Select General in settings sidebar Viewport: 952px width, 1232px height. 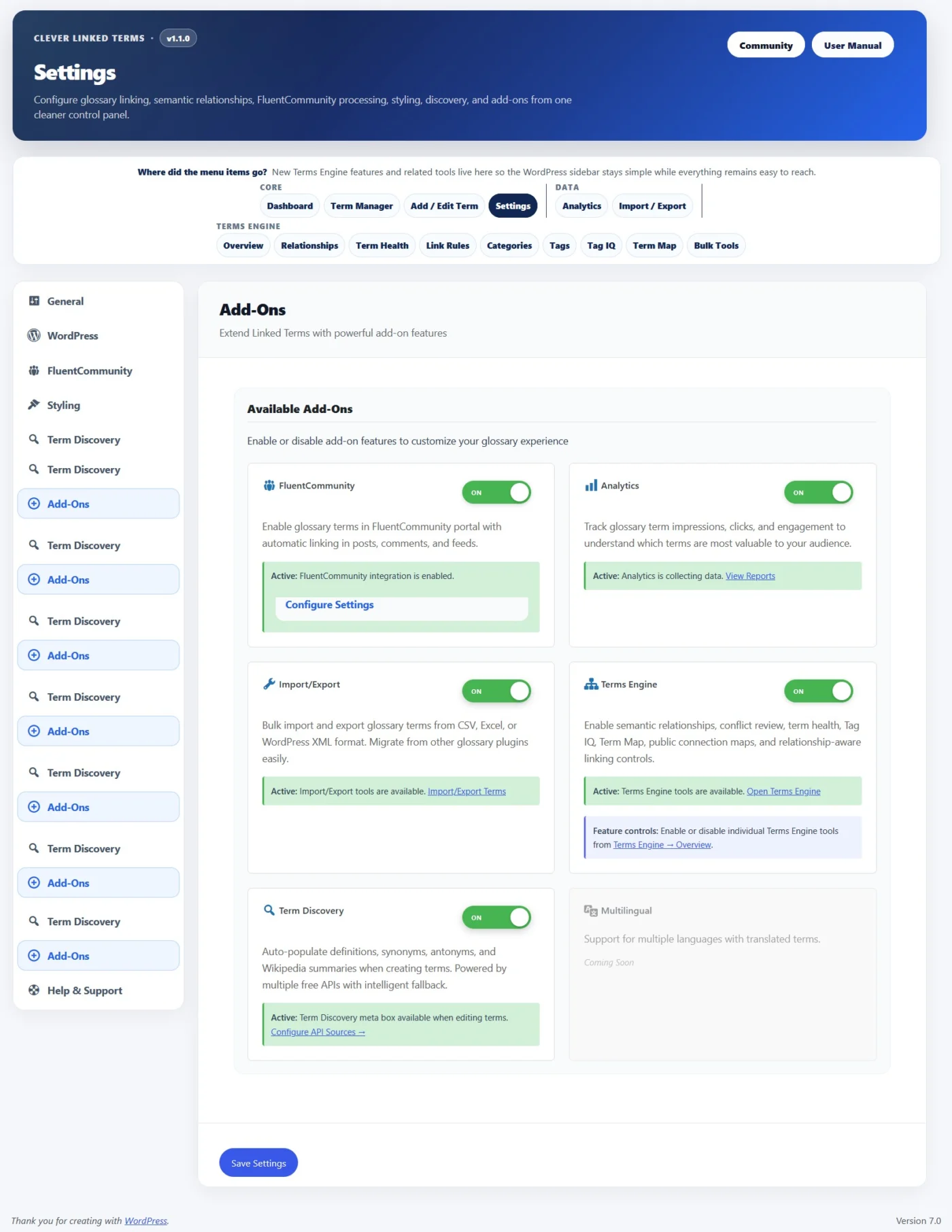pyautogui.click(x=99, y=301)
